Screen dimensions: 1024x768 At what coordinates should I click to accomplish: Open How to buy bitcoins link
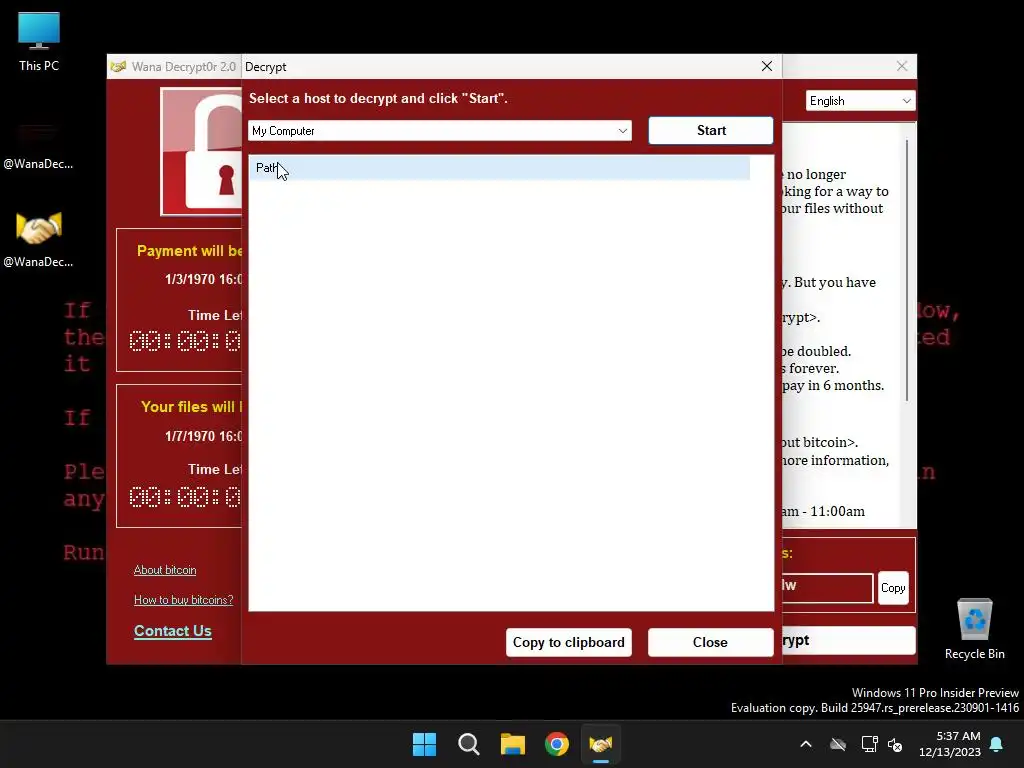click(x=184, y=600)
